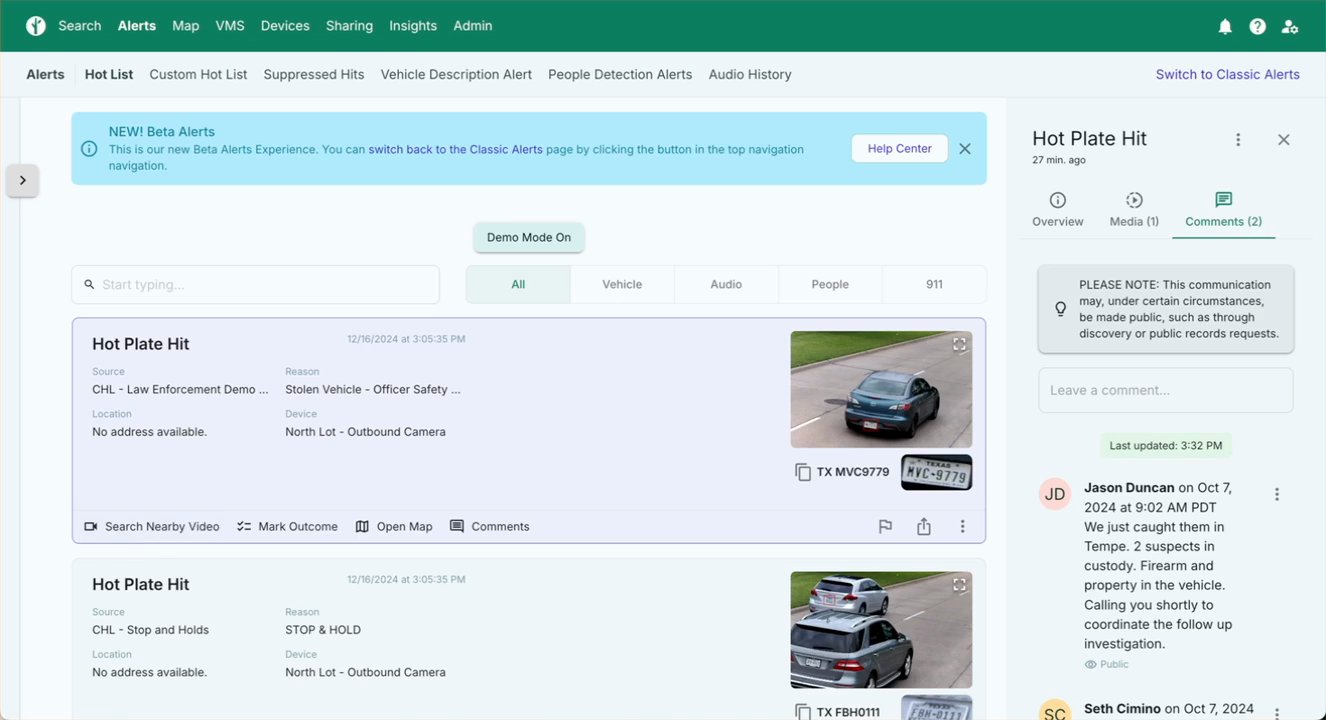Follow the switch back to Classic Alerts link
Viewport: 1326px width, 720px height.
click(x=456, y=149)
